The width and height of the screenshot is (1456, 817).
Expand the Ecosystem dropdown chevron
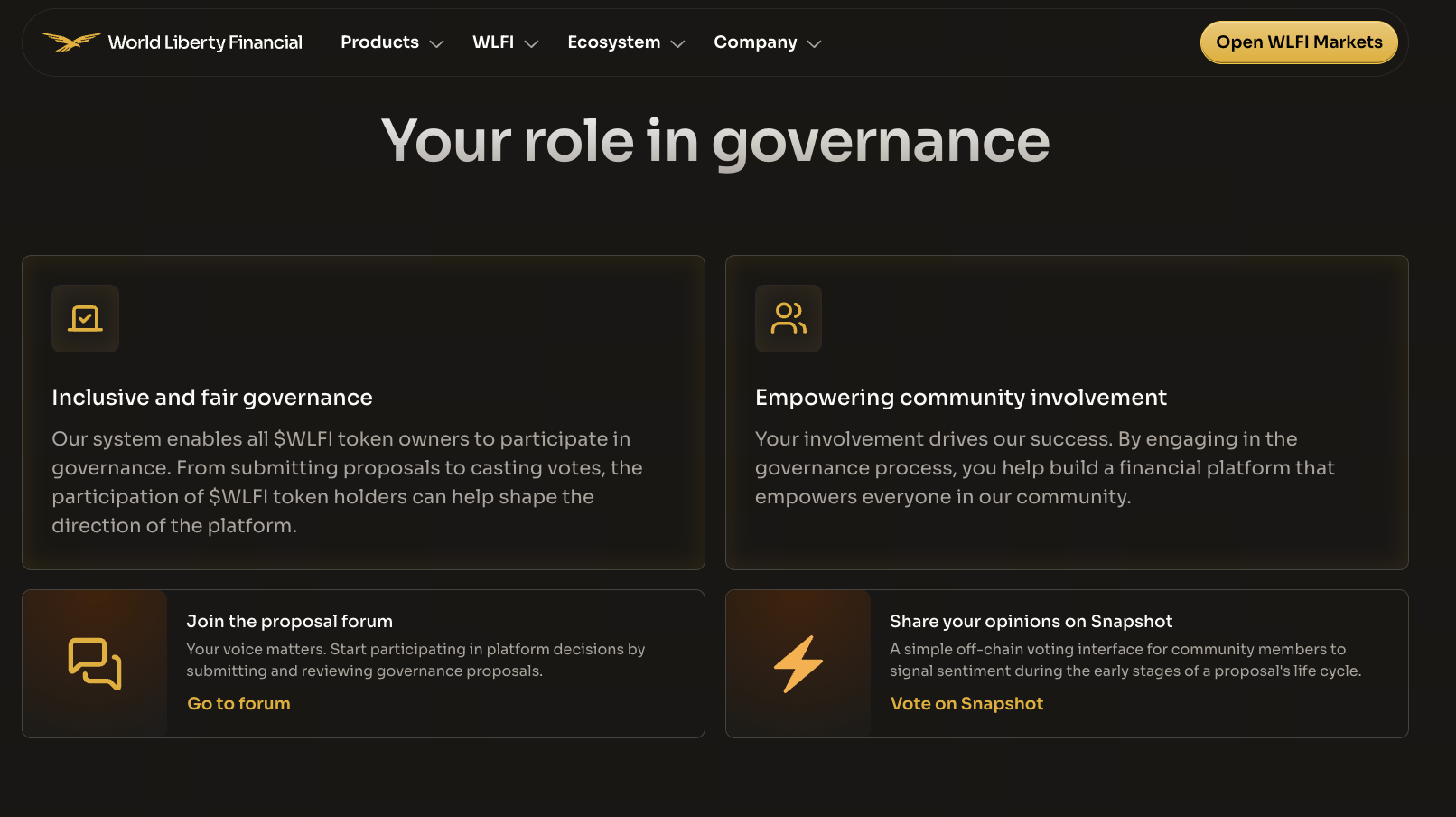[678, 43]
